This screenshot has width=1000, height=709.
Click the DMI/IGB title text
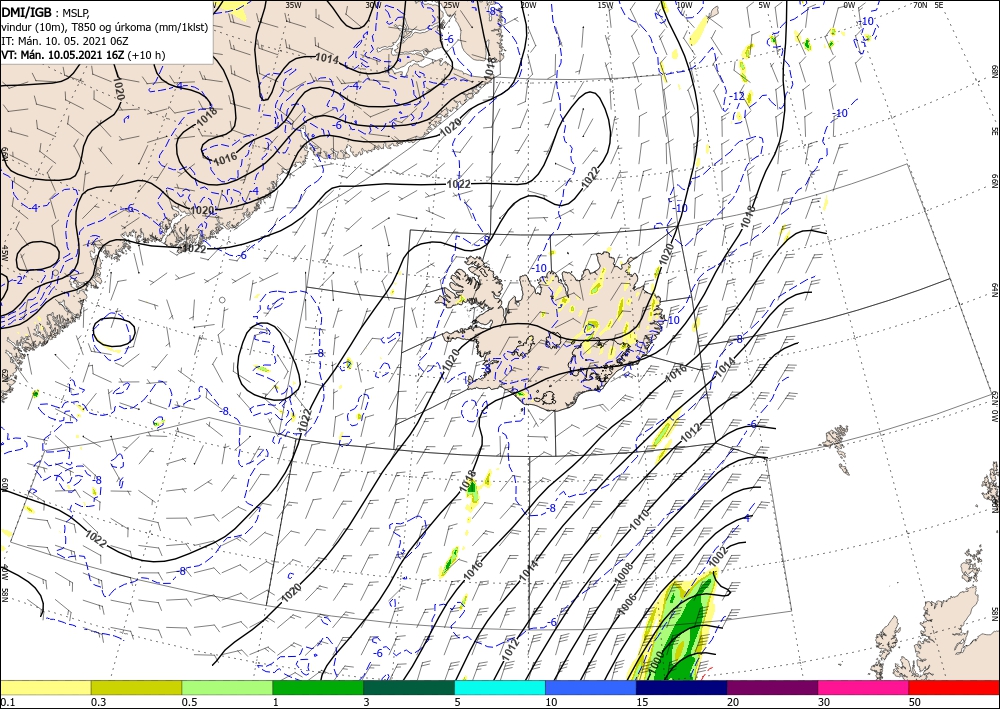(x=28, y=12)
